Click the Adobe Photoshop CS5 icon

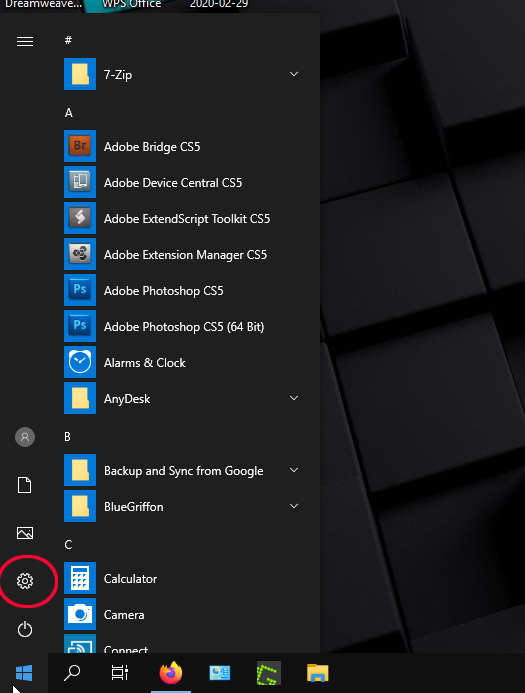[x=80, y=290]
